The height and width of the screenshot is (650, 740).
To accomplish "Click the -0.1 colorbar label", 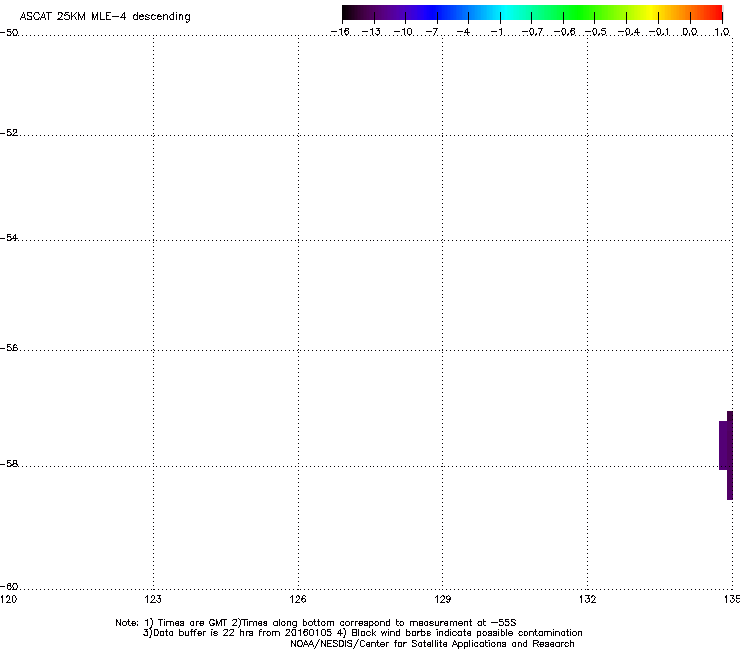I will click(x=659, y=32).
